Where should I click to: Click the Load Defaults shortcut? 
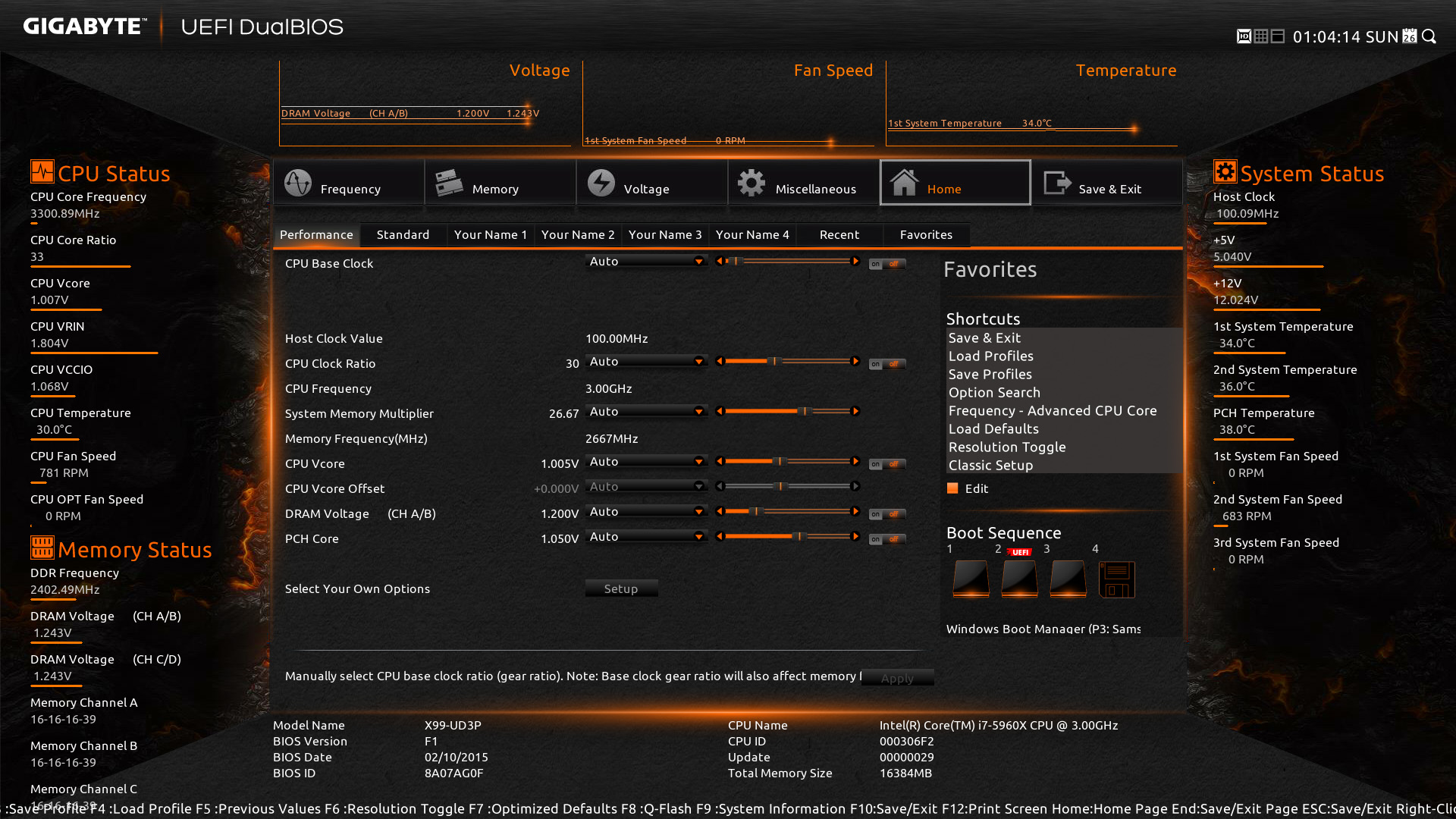tap(993, 429)
